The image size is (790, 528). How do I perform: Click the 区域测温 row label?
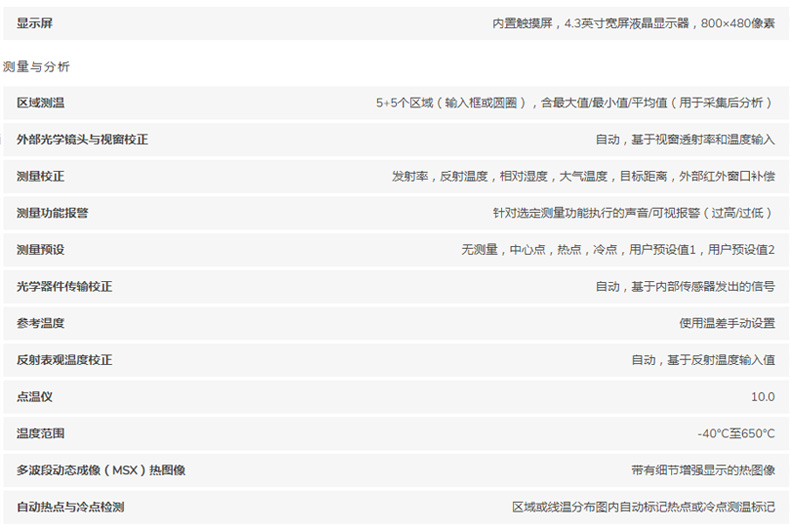40,103
